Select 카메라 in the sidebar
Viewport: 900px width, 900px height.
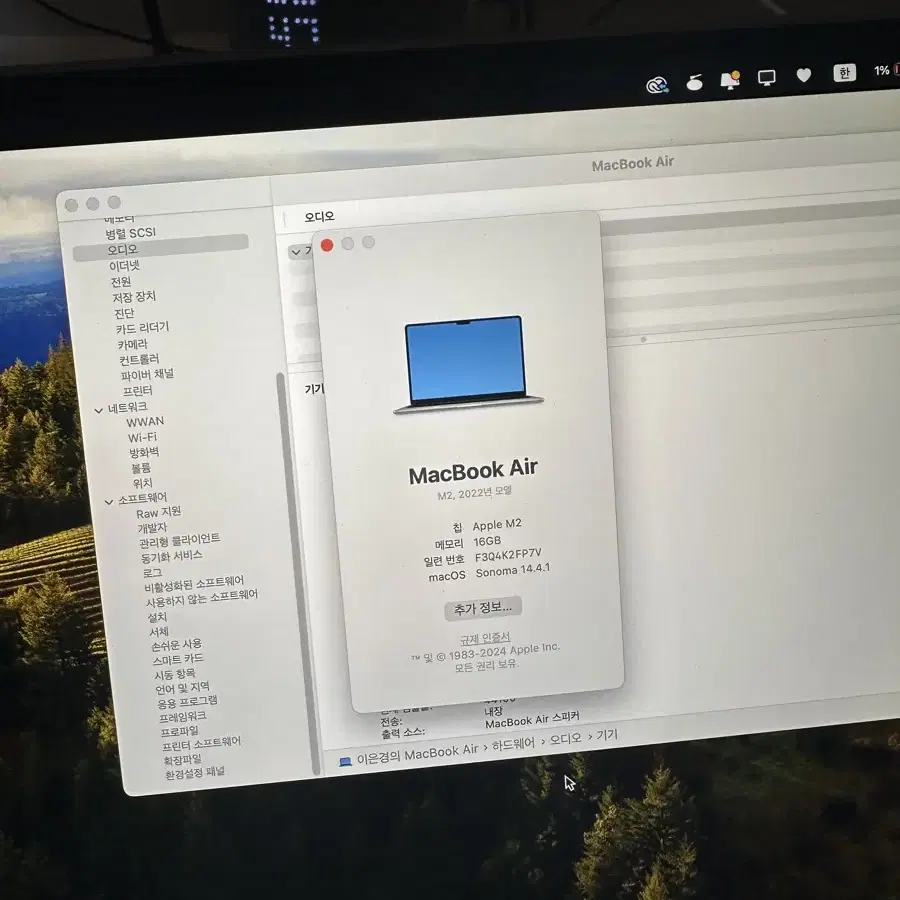(x=133, y=344)
